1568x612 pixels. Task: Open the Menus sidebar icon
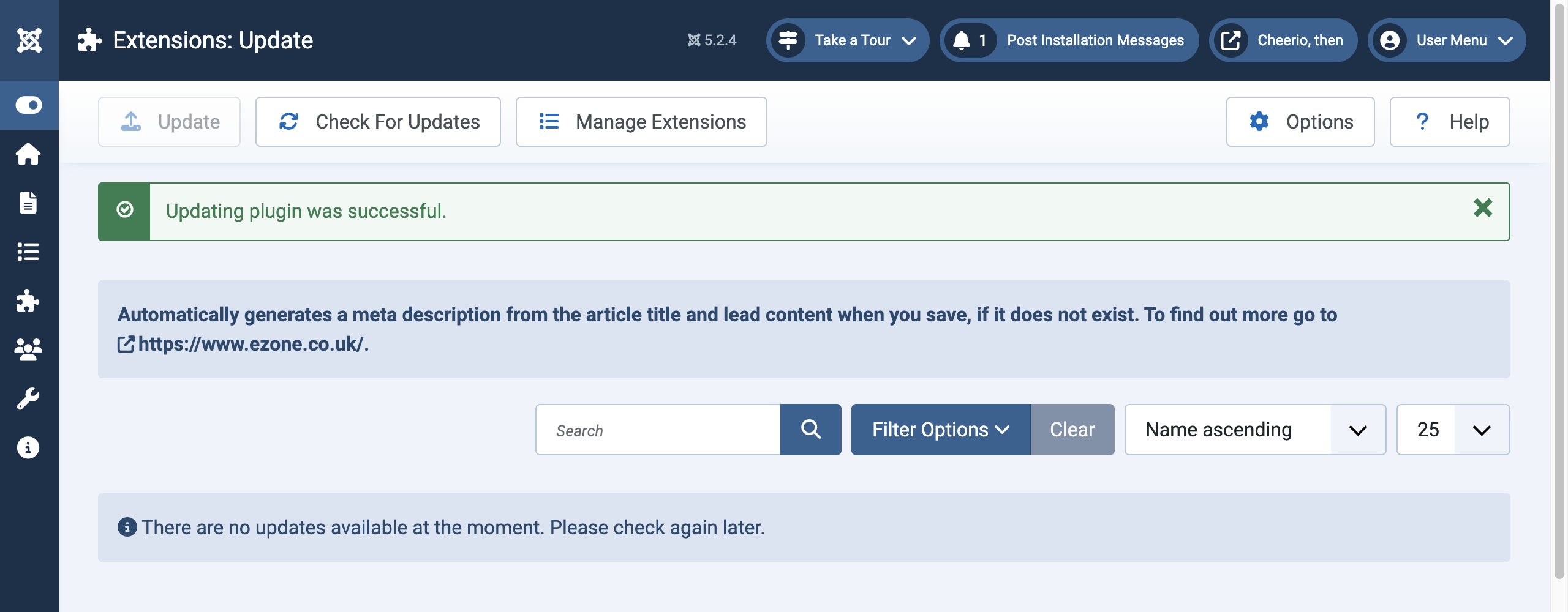tap(29, 252)
